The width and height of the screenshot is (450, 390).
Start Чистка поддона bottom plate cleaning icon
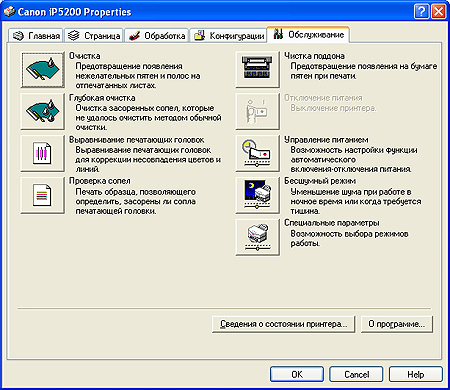(257, 70)
